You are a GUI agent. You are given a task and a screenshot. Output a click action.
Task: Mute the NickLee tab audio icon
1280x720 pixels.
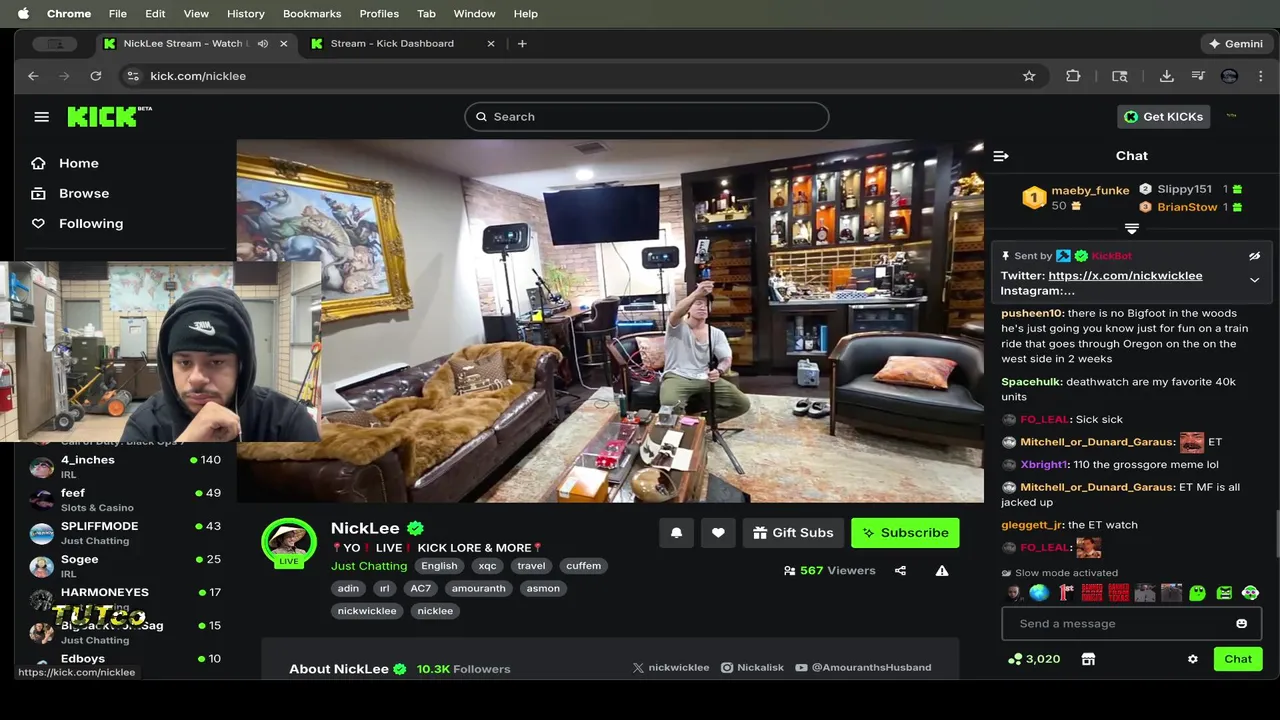click(x=263, y=44)
